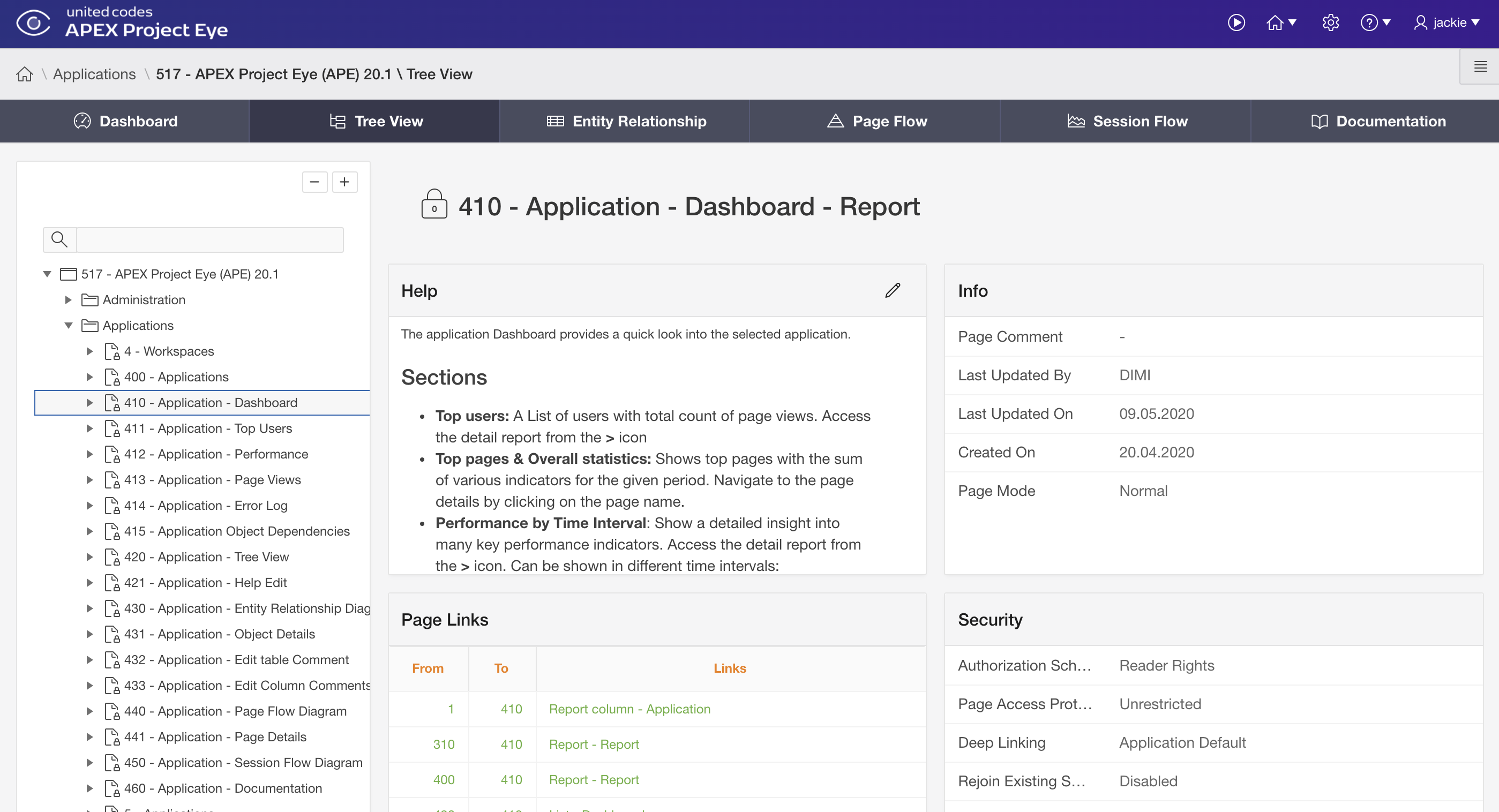This screenshot has height=812, width=1499.
Task: Switch to the Tree View tab
Action: point(375,121)
